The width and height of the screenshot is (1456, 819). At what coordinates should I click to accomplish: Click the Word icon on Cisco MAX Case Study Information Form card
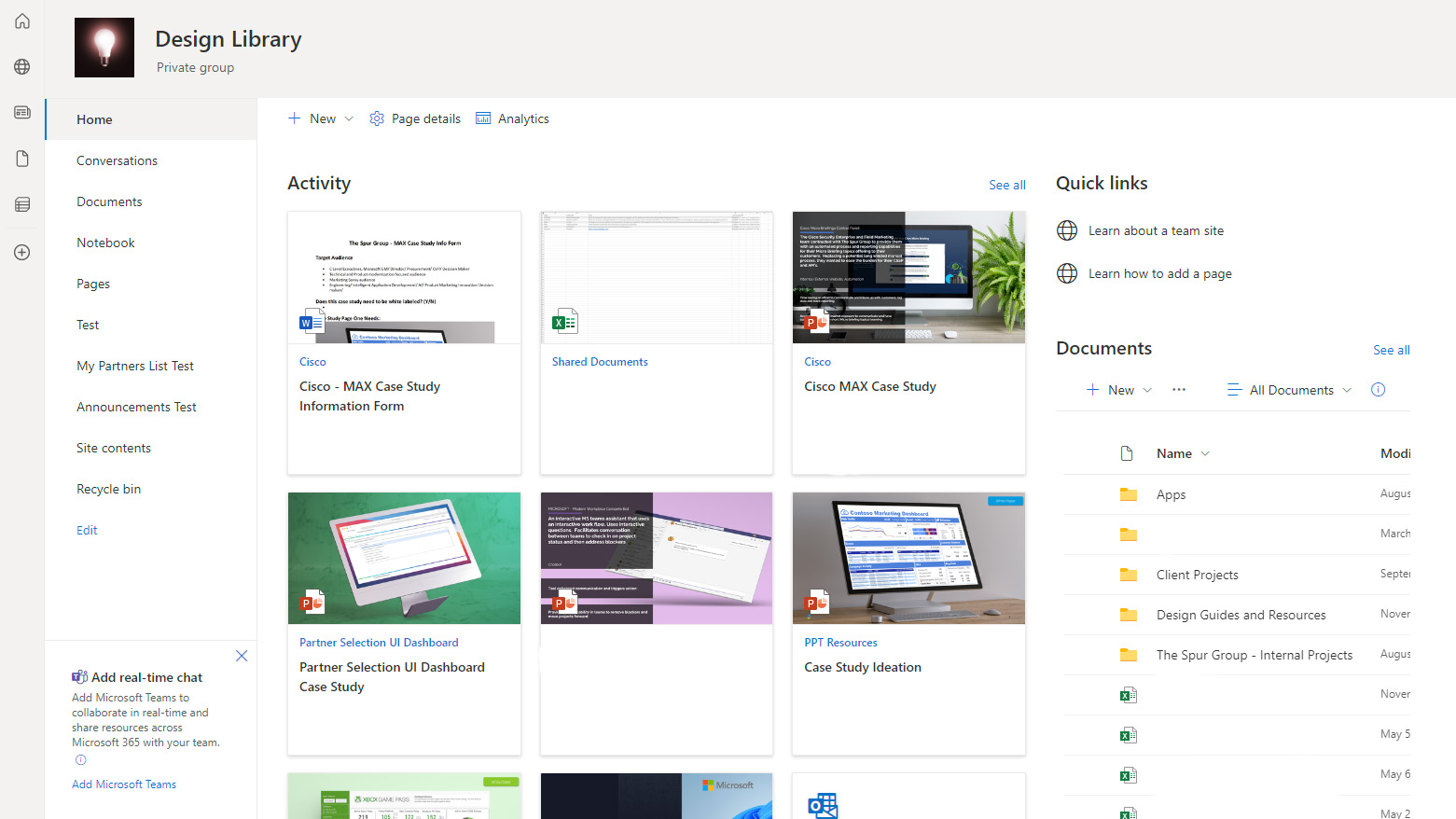coord(312,323)
